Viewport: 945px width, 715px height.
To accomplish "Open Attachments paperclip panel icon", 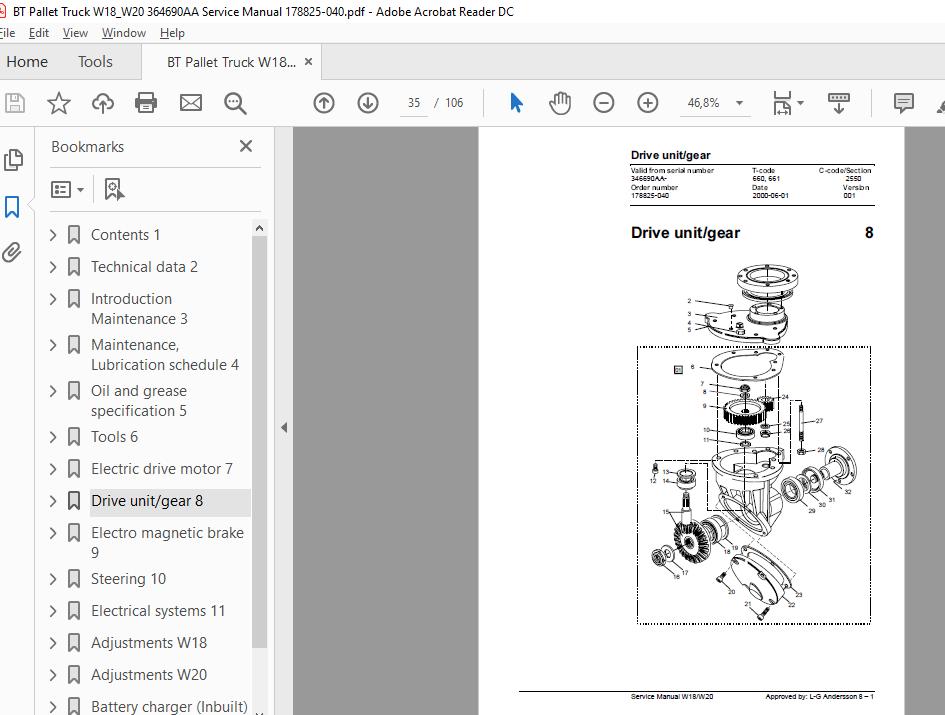I will [x=12, y=252].
